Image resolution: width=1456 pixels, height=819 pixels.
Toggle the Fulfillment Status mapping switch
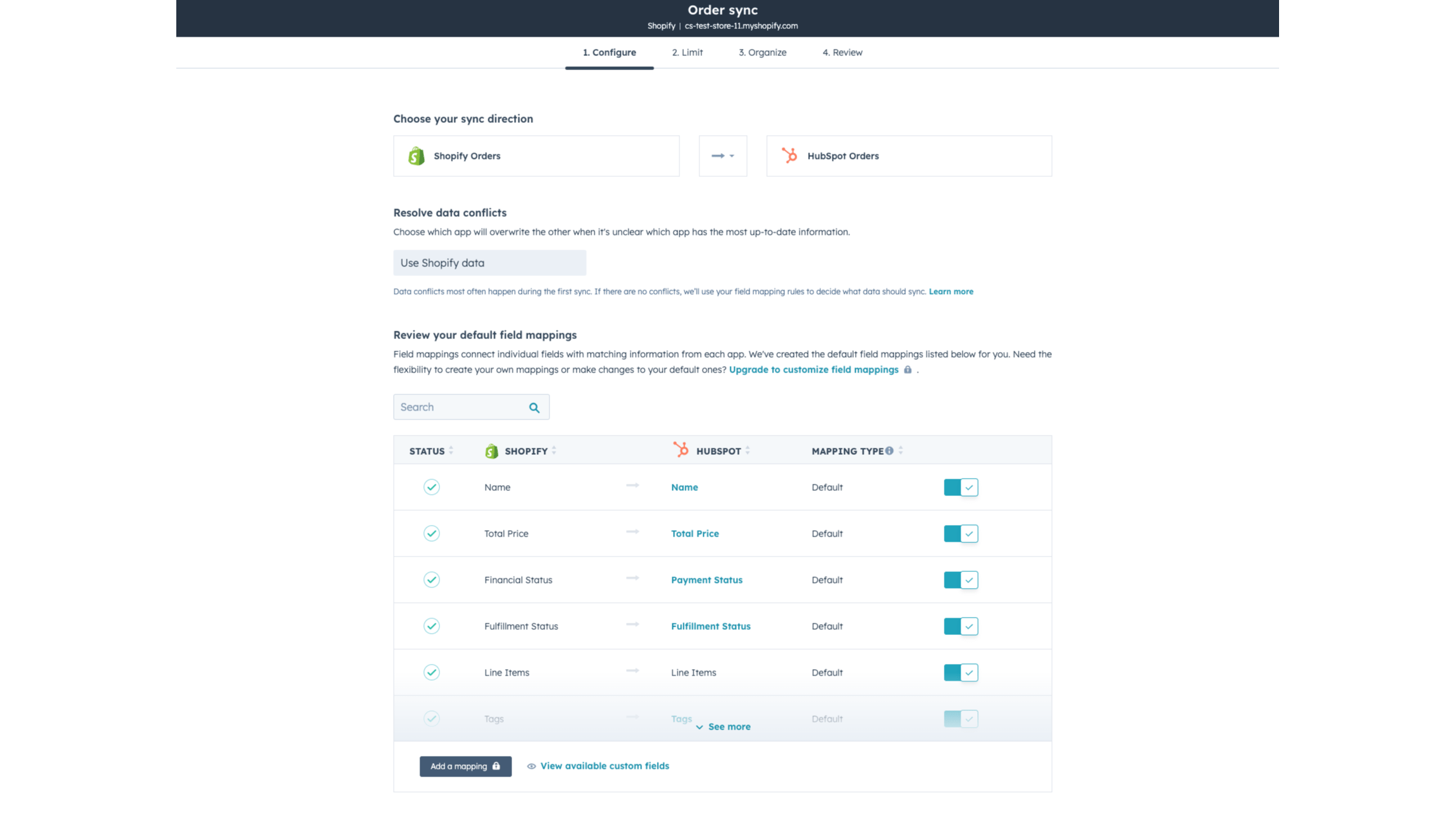point(961,626)
